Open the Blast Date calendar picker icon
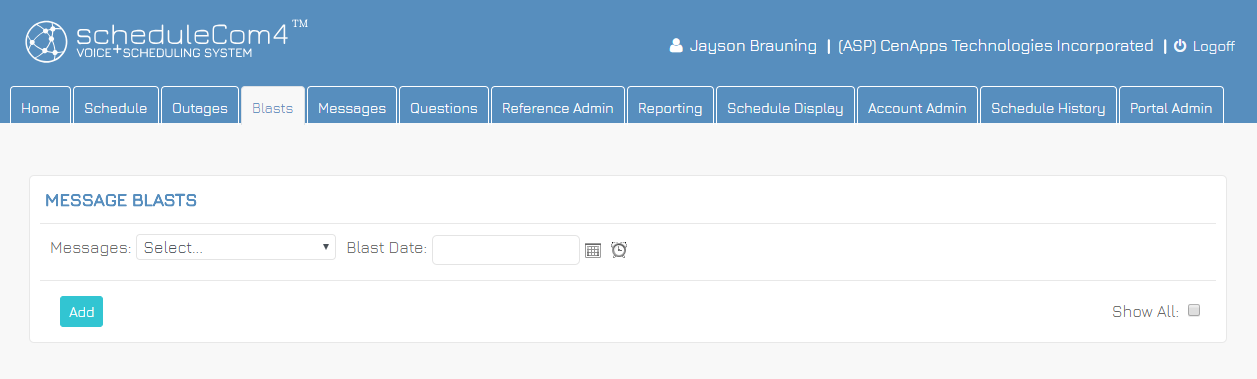 (593, 250)
